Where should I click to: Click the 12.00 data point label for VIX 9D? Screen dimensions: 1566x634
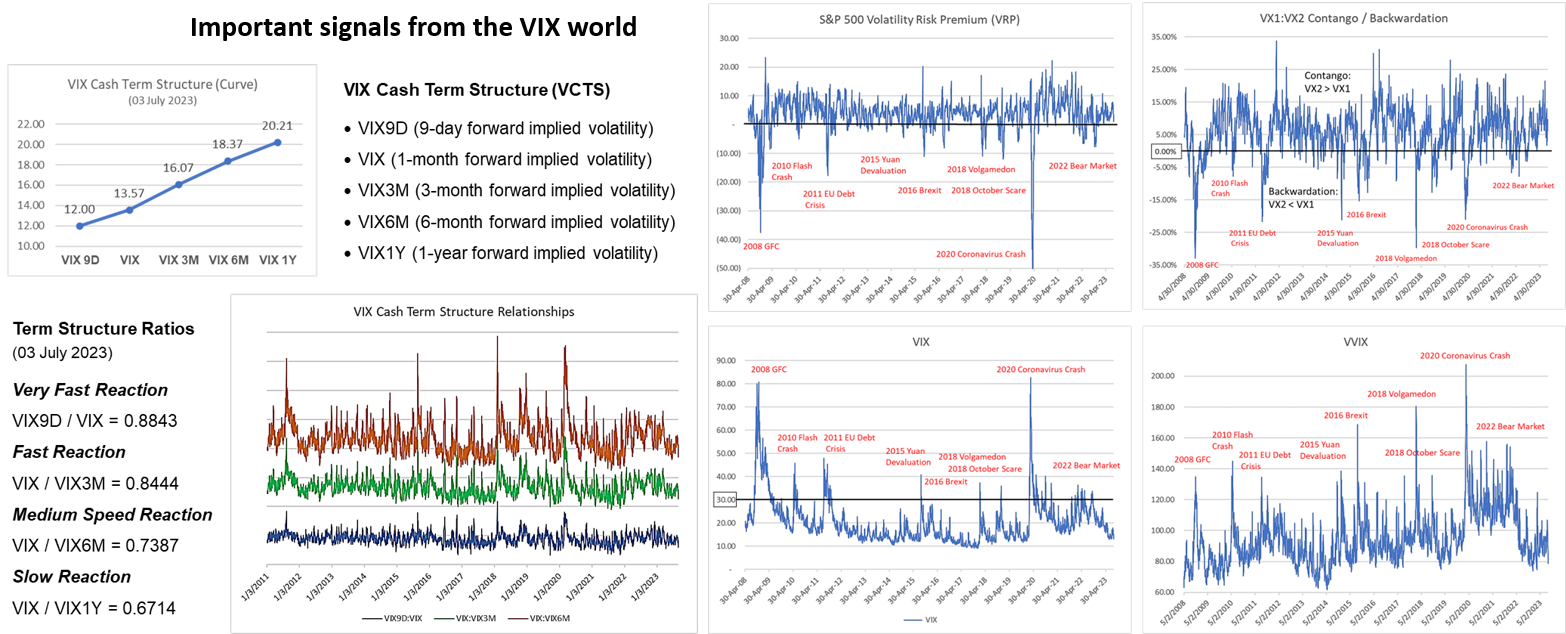pos(79,209)
